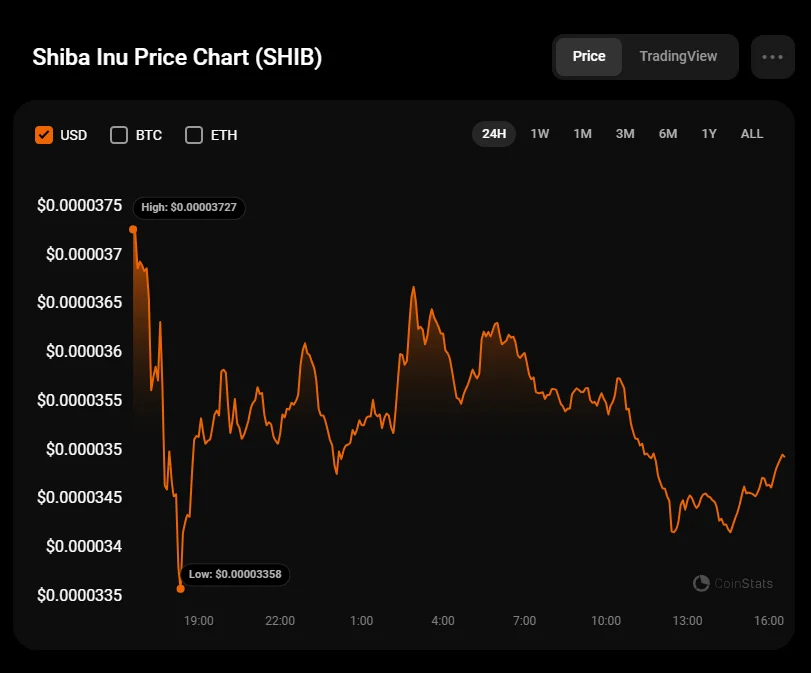This screenshot has width=811, height=673.
Task: Click the 19:00 time axis label
Action: (199, 621)
